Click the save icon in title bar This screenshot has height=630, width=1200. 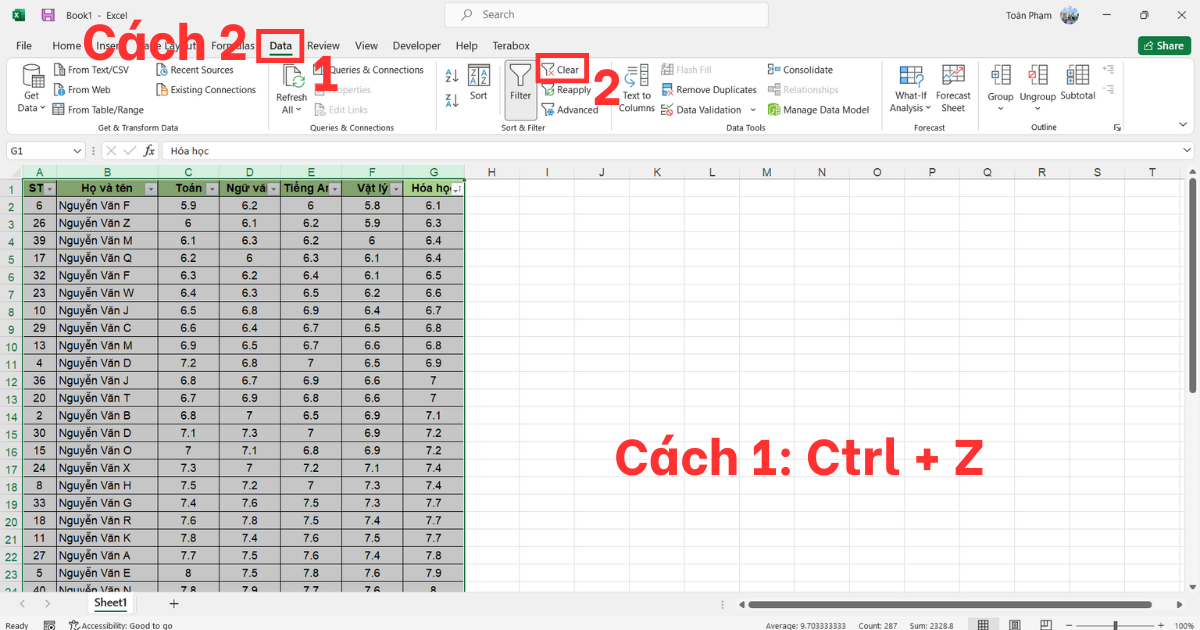point(48,15)
